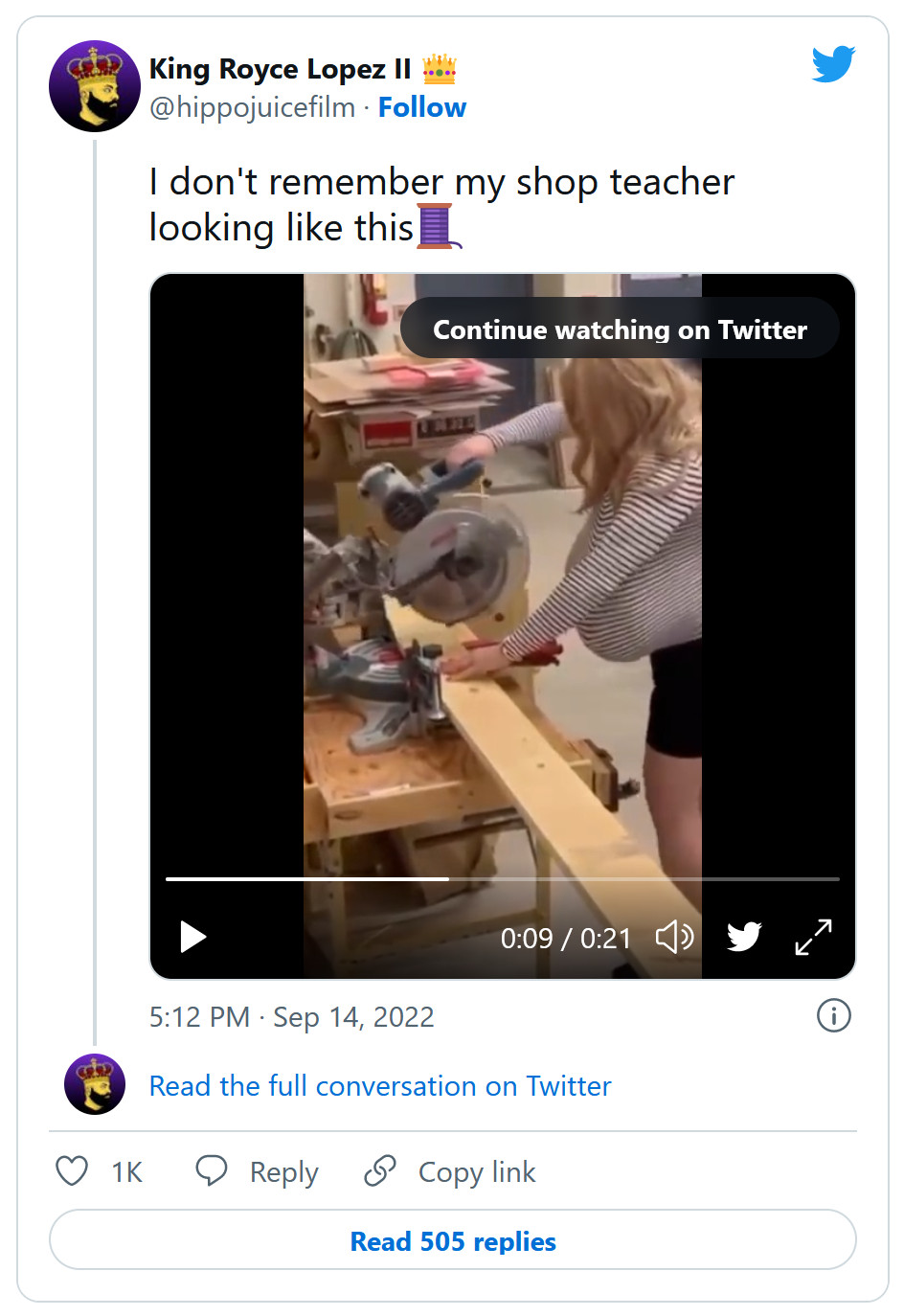
Task: Click the King Royce Lopez II display name
Action: click(x=280, y=69)
